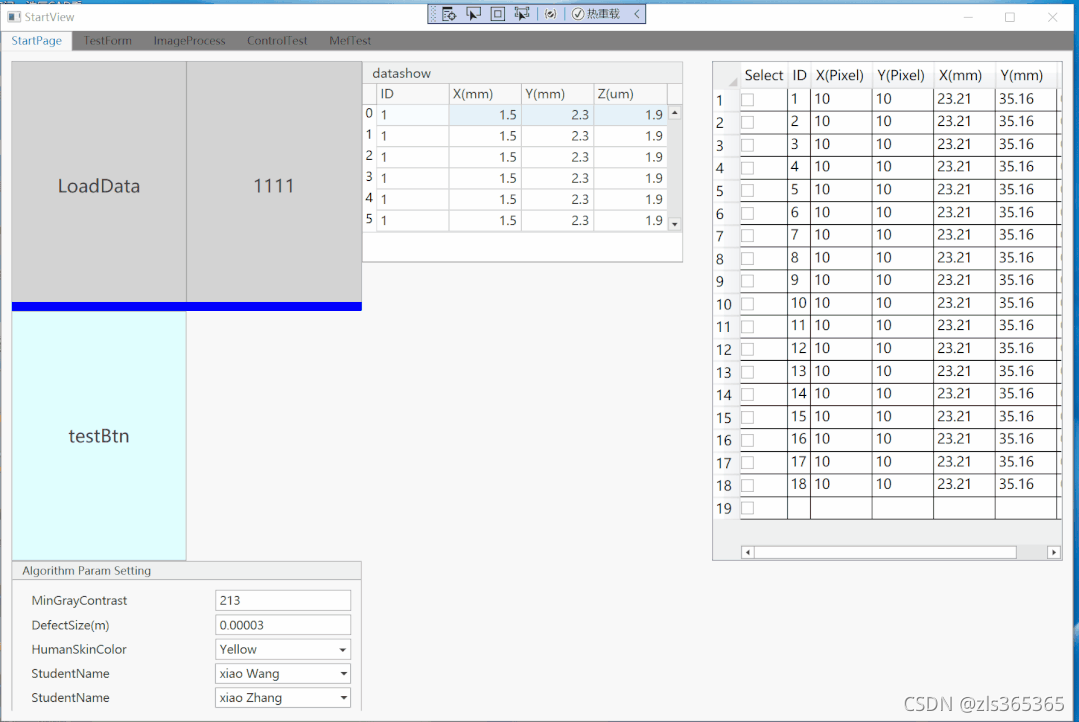Toggle display layout adorners icon

498,14
